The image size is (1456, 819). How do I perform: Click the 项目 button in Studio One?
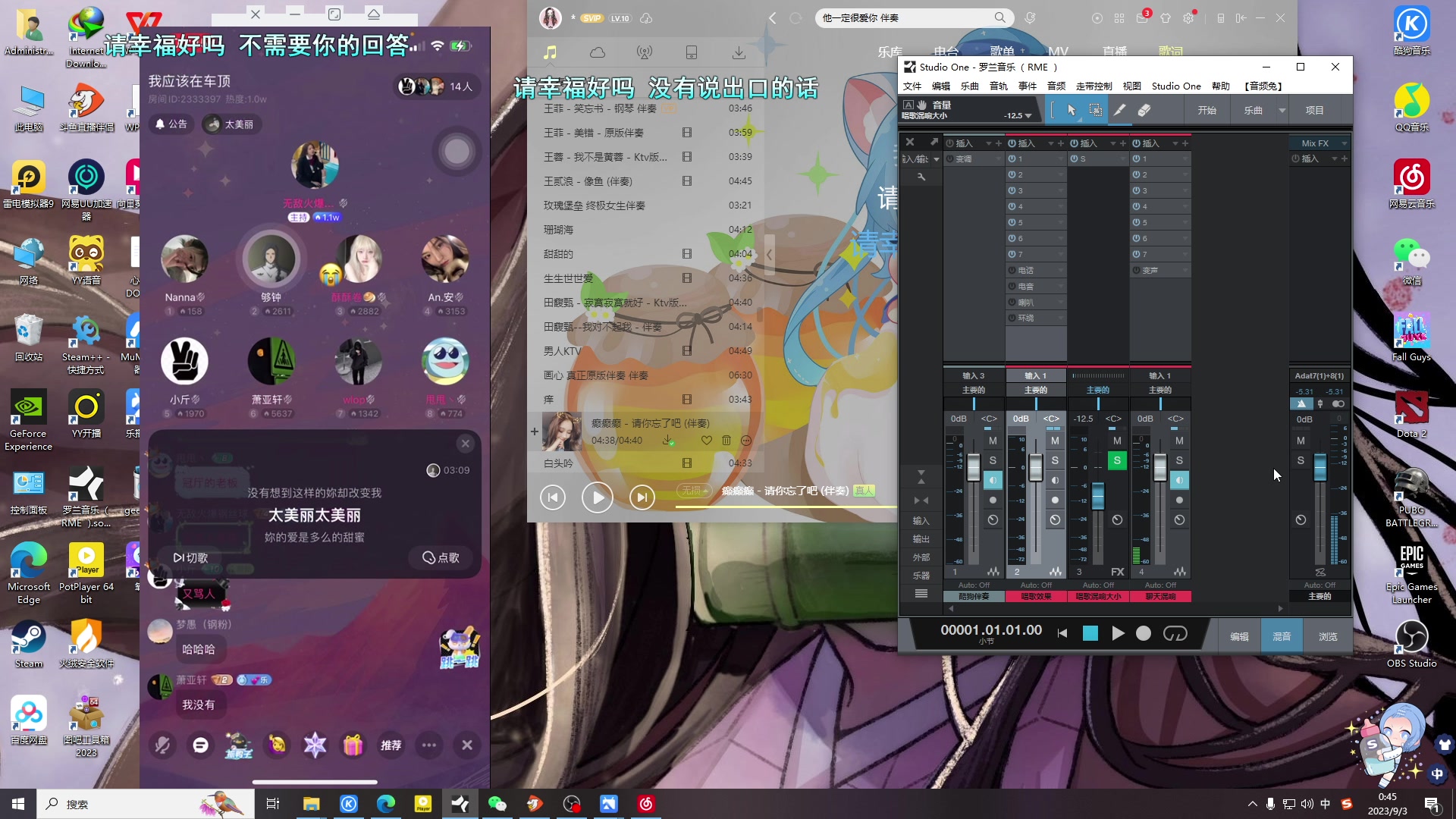[x=1314, y=111]
